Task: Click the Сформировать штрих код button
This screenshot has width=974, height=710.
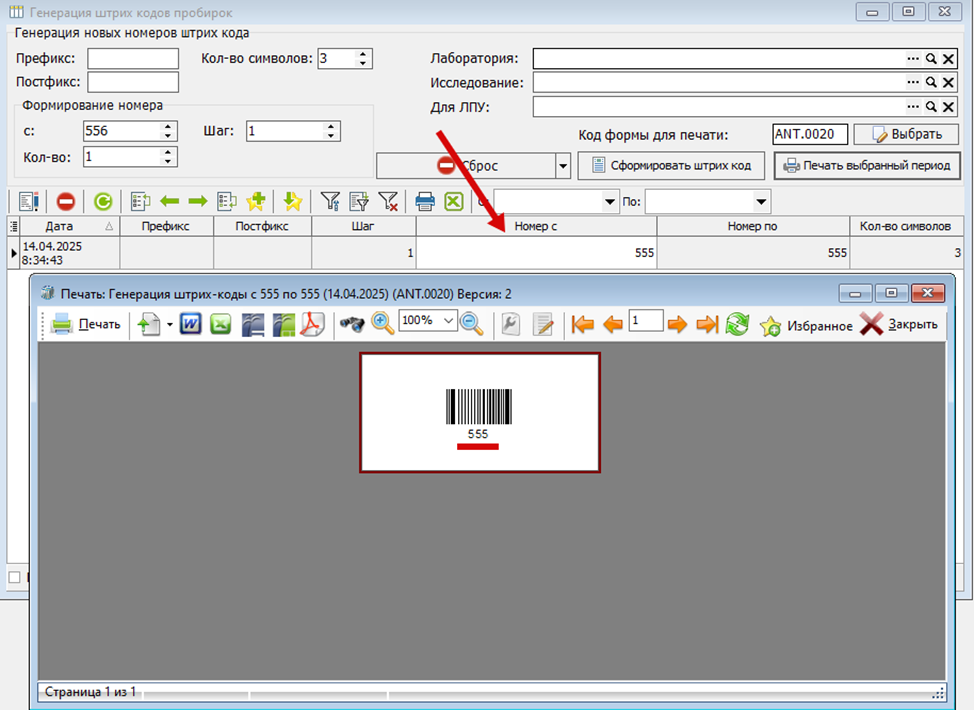Action: click(671, 166)
